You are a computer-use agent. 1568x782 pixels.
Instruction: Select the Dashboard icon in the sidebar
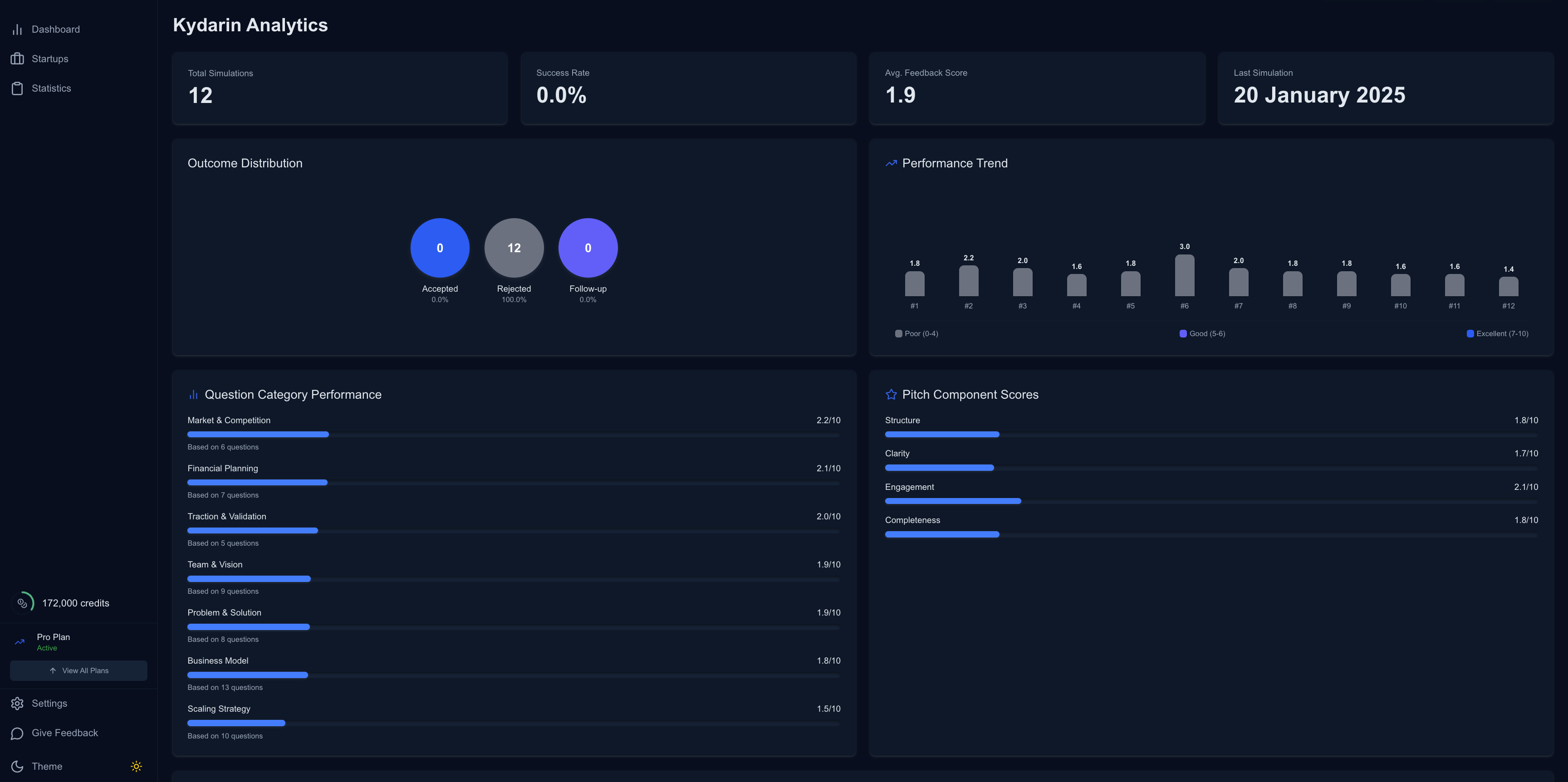click(x=16, y=29)
